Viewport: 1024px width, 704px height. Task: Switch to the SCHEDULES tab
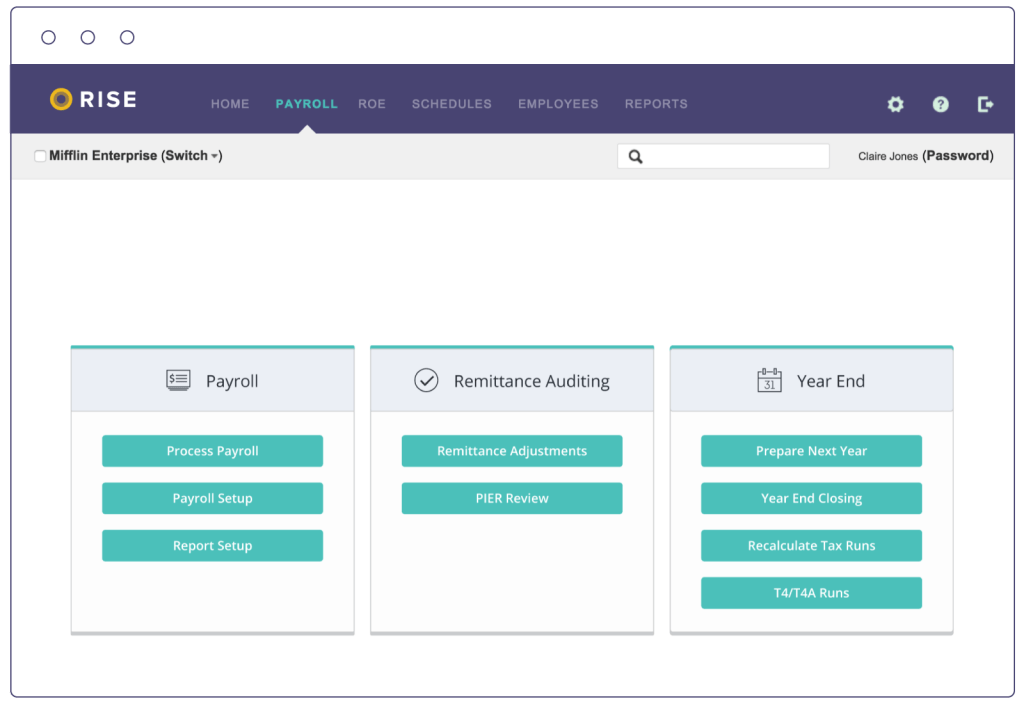[x=451, y=104]
